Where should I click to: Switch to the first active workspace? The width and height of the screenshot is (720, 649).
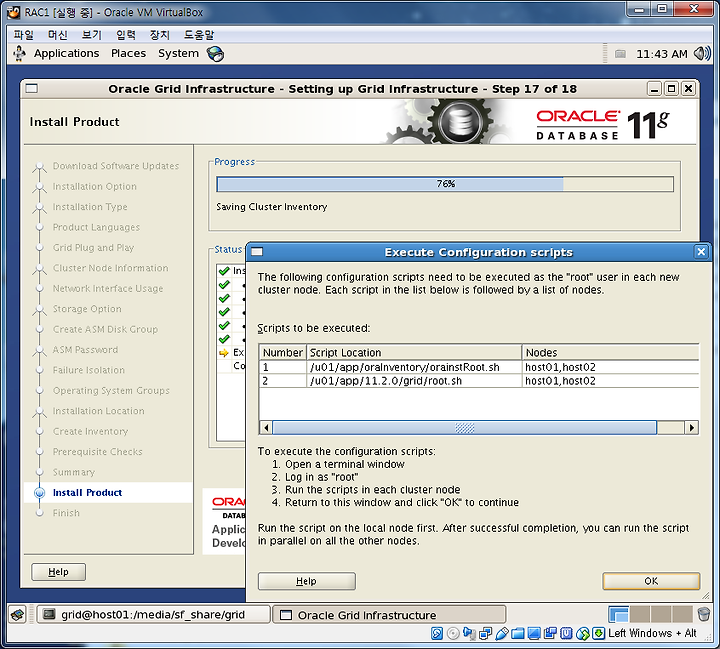click(619, 614)
